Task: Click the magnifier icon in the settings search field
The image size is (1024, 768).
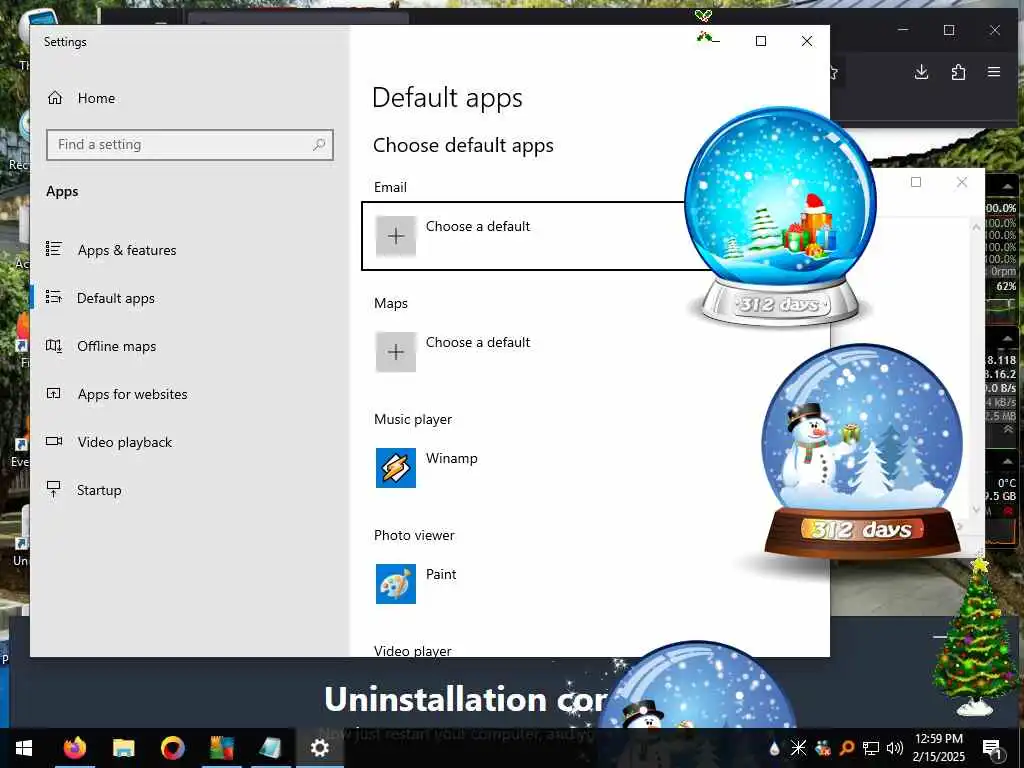Action: click(x=319, y=144)
